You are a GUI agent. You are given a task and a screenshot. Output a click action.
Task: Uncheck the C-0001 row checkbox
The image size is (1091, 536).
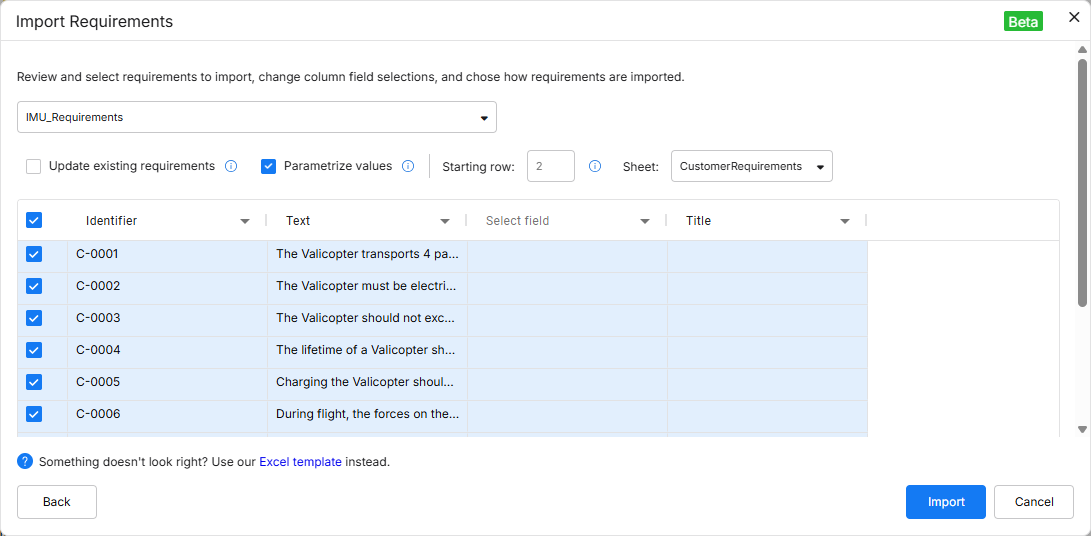[x=34, y=254]
